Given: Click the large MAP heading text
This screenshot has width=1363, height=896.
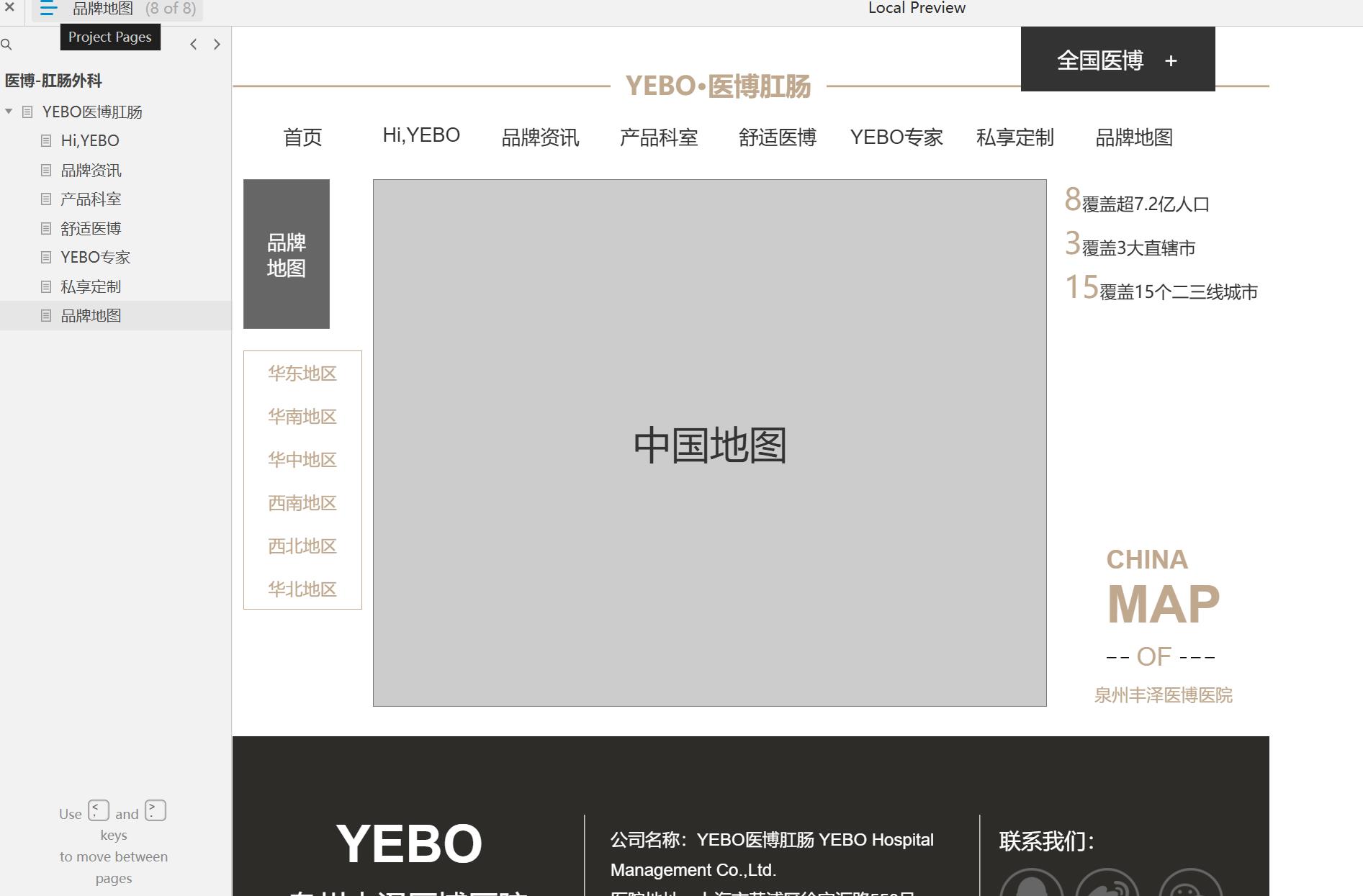Looking at the screenshot, I should tap(1164, 605).
